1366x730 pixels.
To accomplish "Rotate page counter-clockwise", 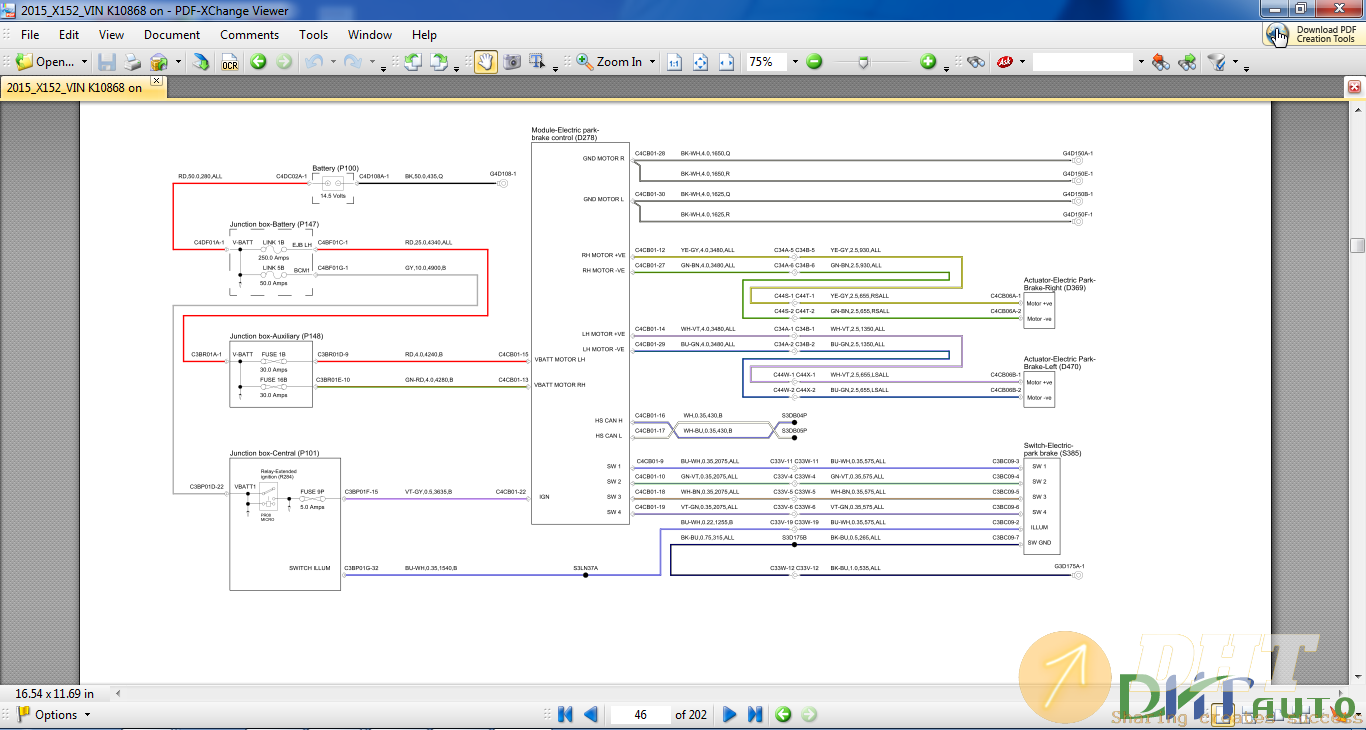I will pos(413,62).
